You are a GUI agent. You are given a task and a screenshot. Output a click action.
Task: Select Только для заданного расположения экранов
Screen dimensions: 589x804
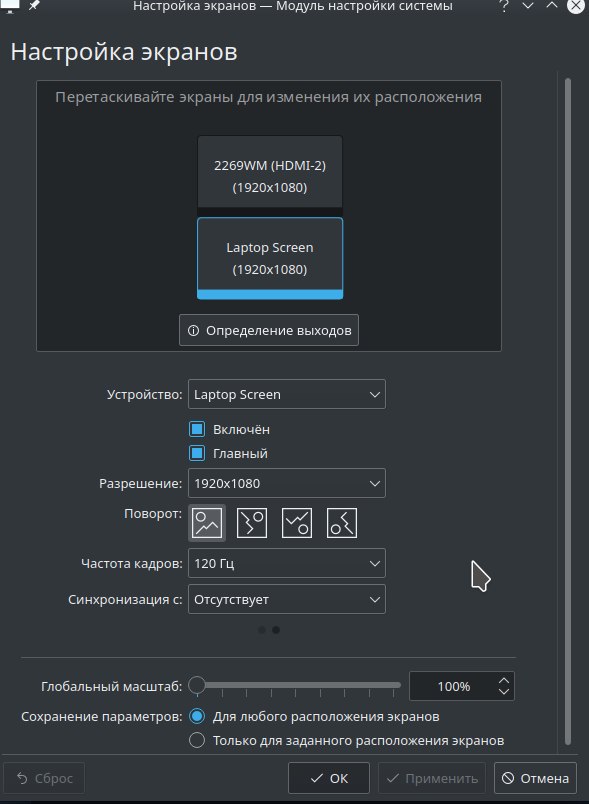pyautogui.click(x=197, y=740)
